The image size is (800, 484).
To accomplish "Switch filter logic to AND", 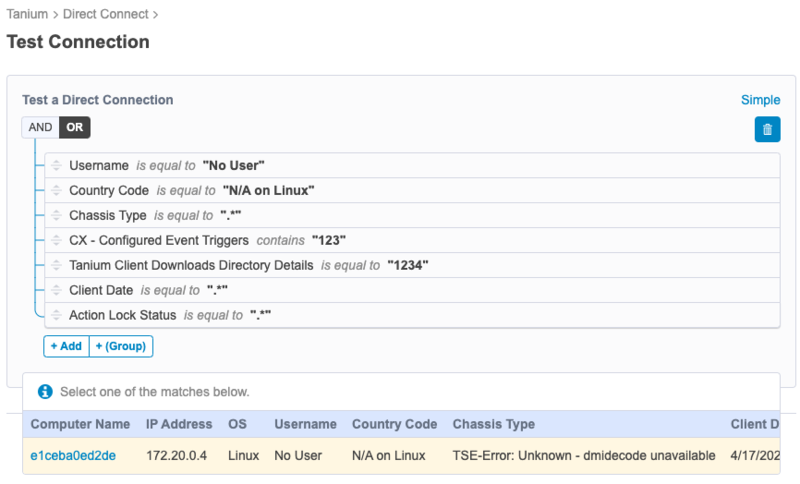I will pyautogui.click(x=40, y=128).
